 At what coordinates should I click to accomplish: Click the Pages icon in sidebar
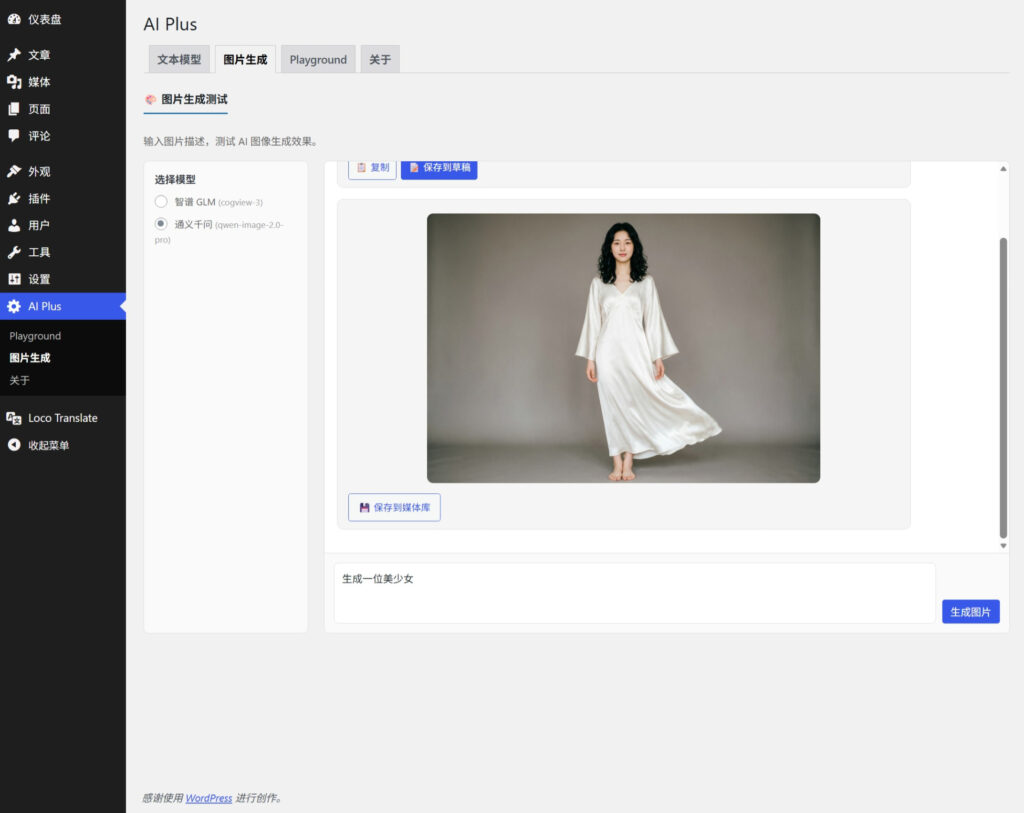pyautogui.click(x=14, y=109)
